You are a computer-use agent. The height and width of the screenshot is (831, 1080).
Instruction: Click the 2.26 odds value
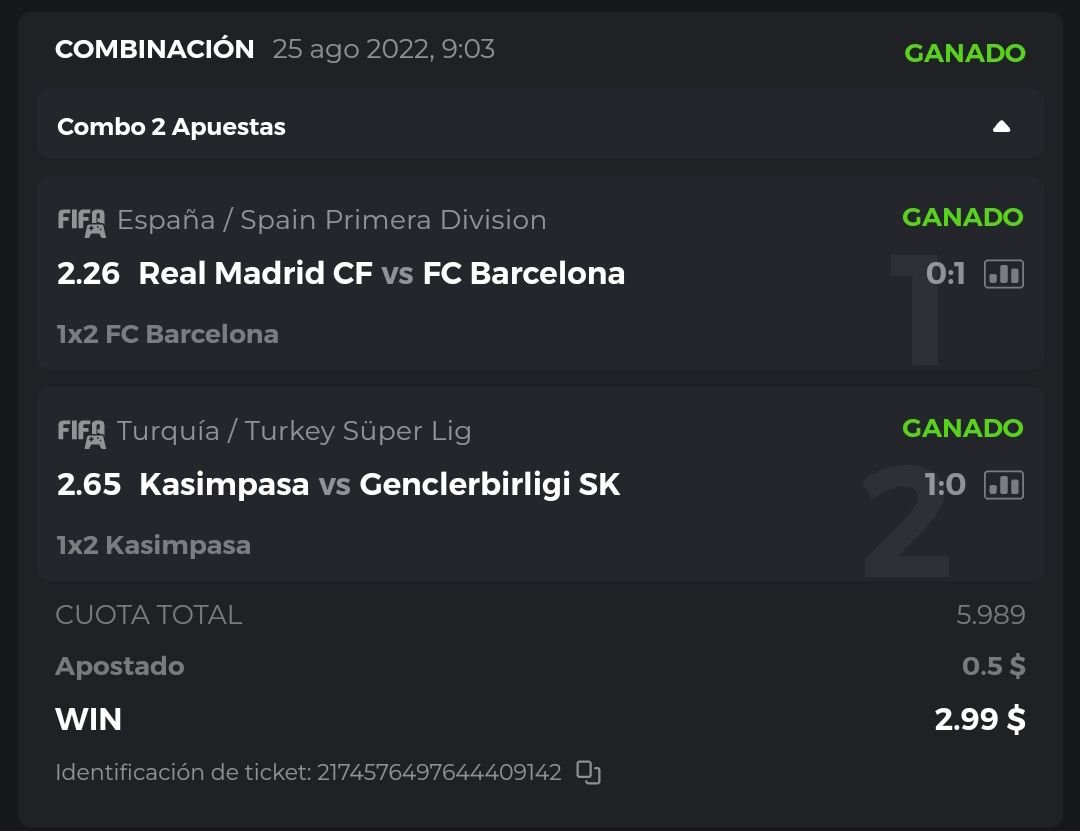(x=88, y=274)
